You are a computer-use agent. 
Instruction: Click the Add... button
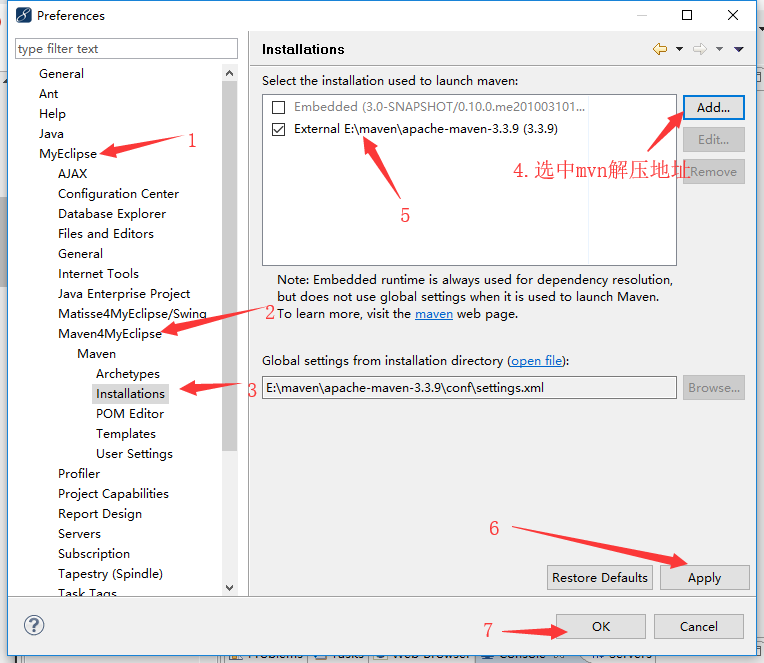coord(713,108)
